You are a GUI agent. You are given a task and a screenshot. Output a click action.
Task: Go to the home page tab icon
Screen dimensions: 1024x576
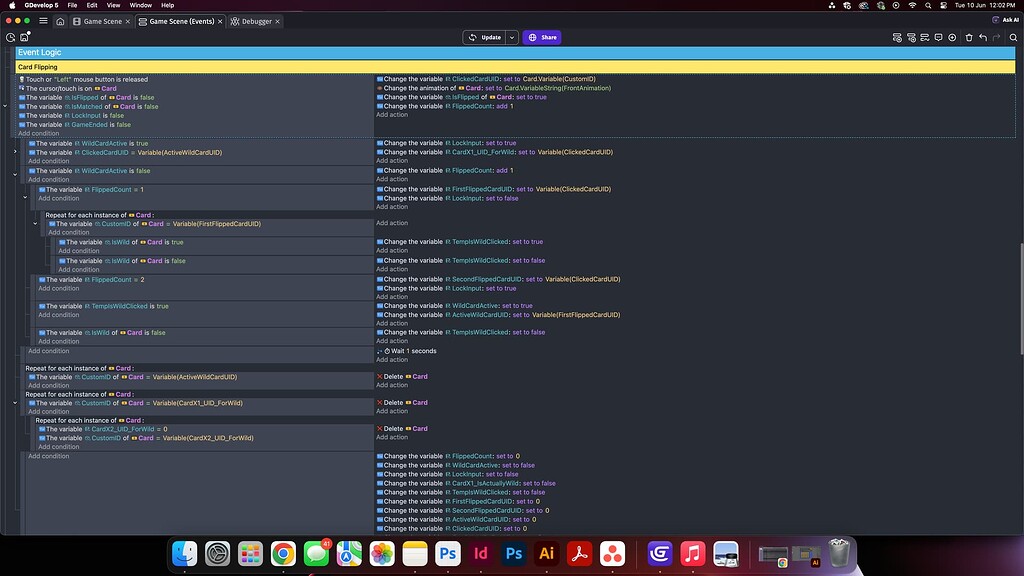(60, 21)
